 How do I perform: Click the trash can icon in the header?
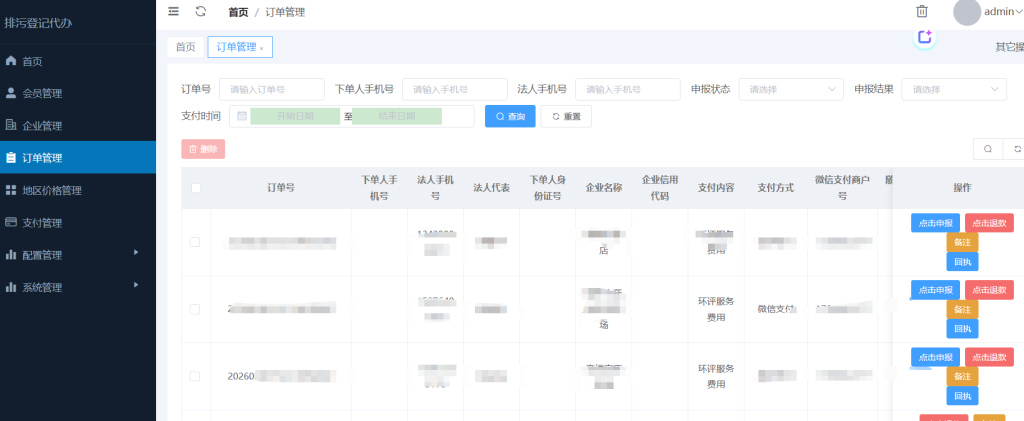click(x=922, y=11)
